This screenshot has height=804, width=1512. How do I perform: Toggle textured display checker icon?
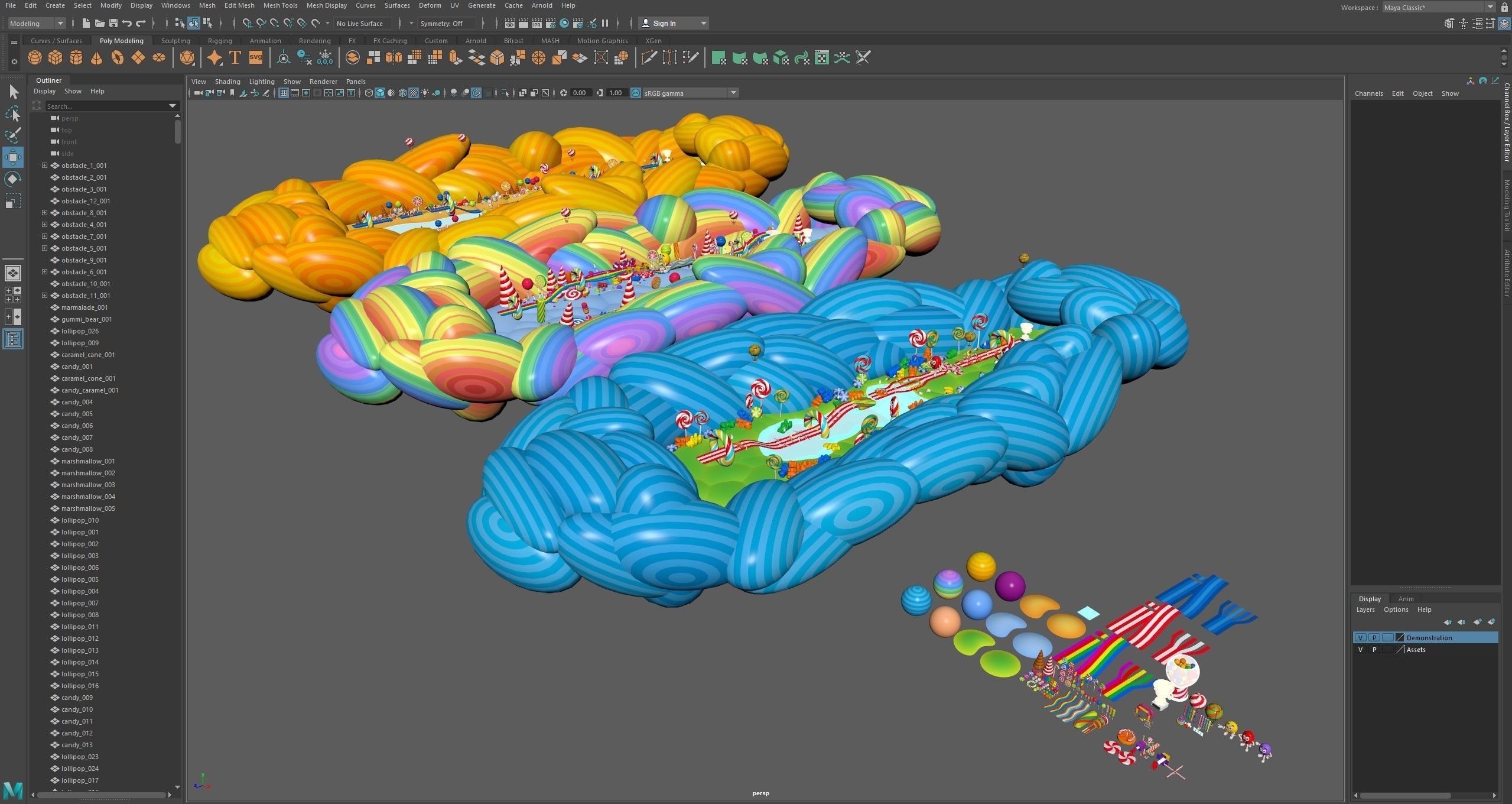tap(414, 93)
